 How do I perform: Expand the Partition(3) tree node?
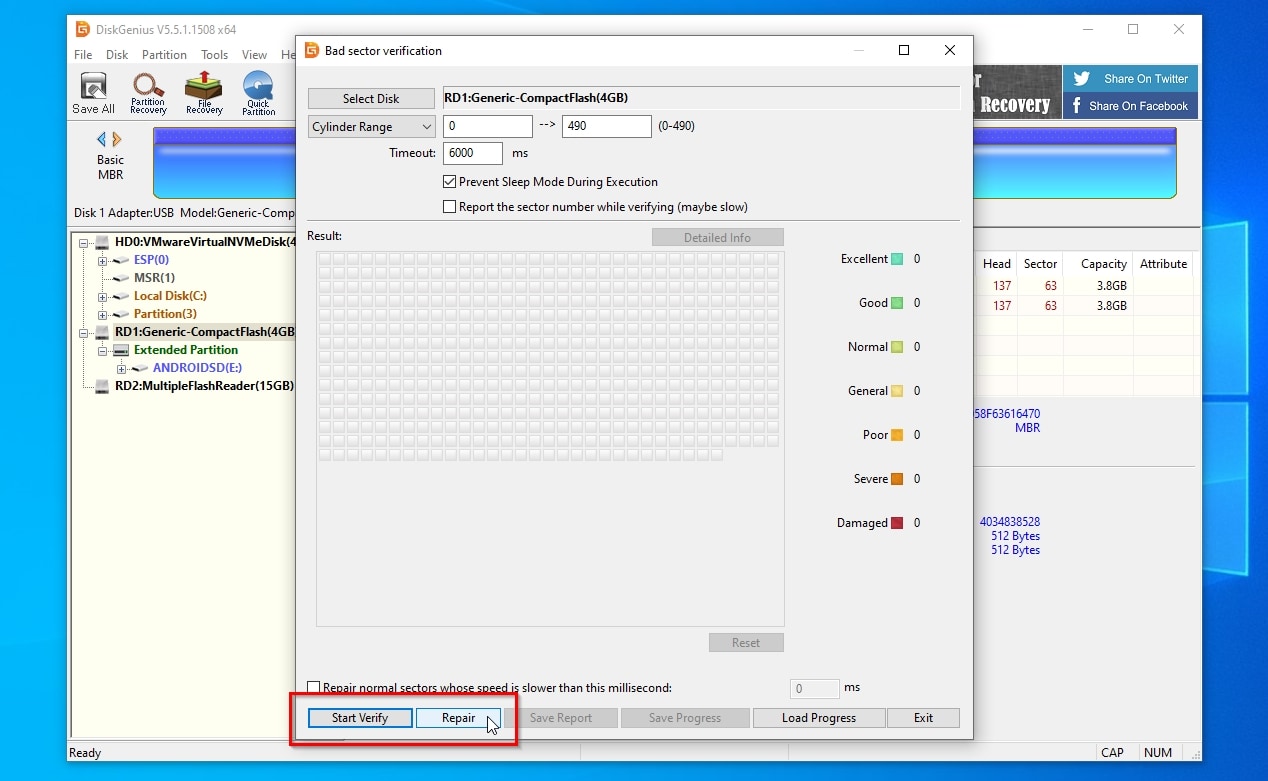102,315
